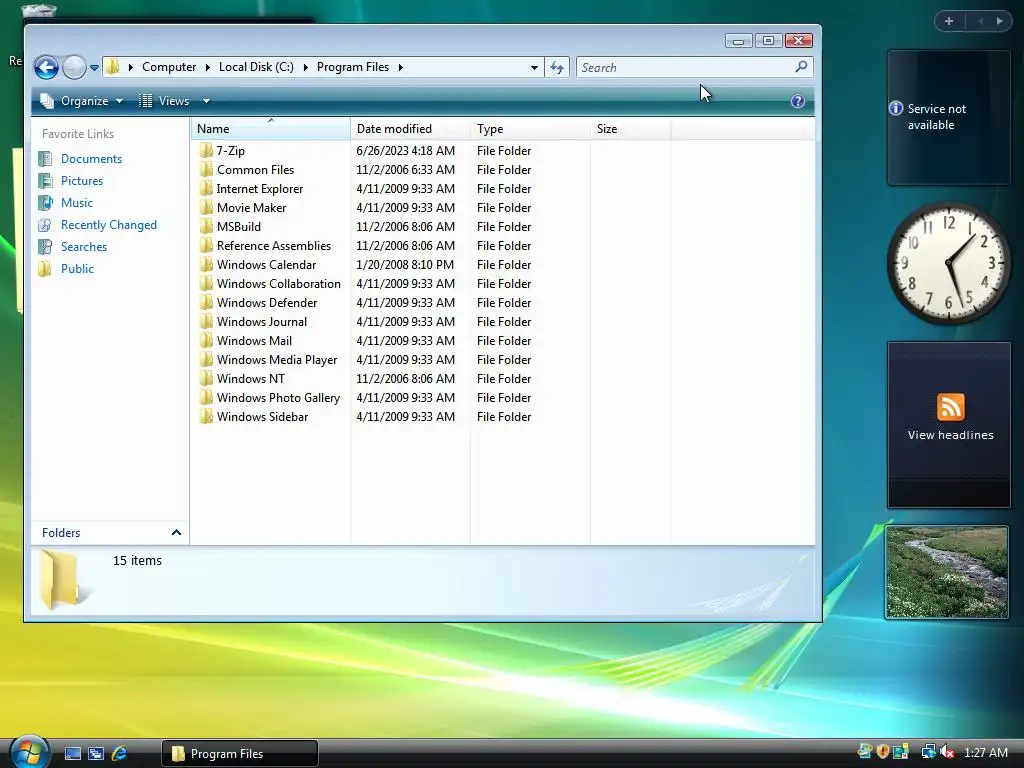Click sidebar next gadgets page arrow

999,21
